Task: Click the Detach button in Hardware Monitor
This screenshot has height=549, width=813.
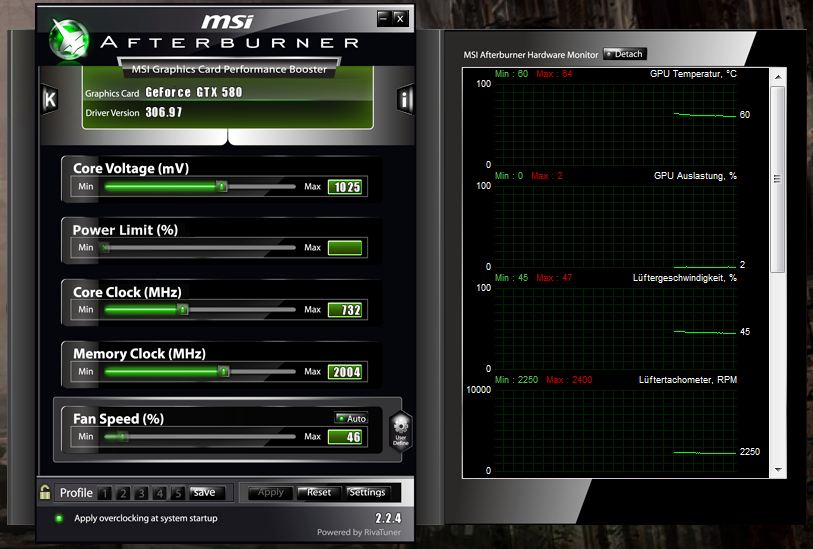Action: point(625,54)
